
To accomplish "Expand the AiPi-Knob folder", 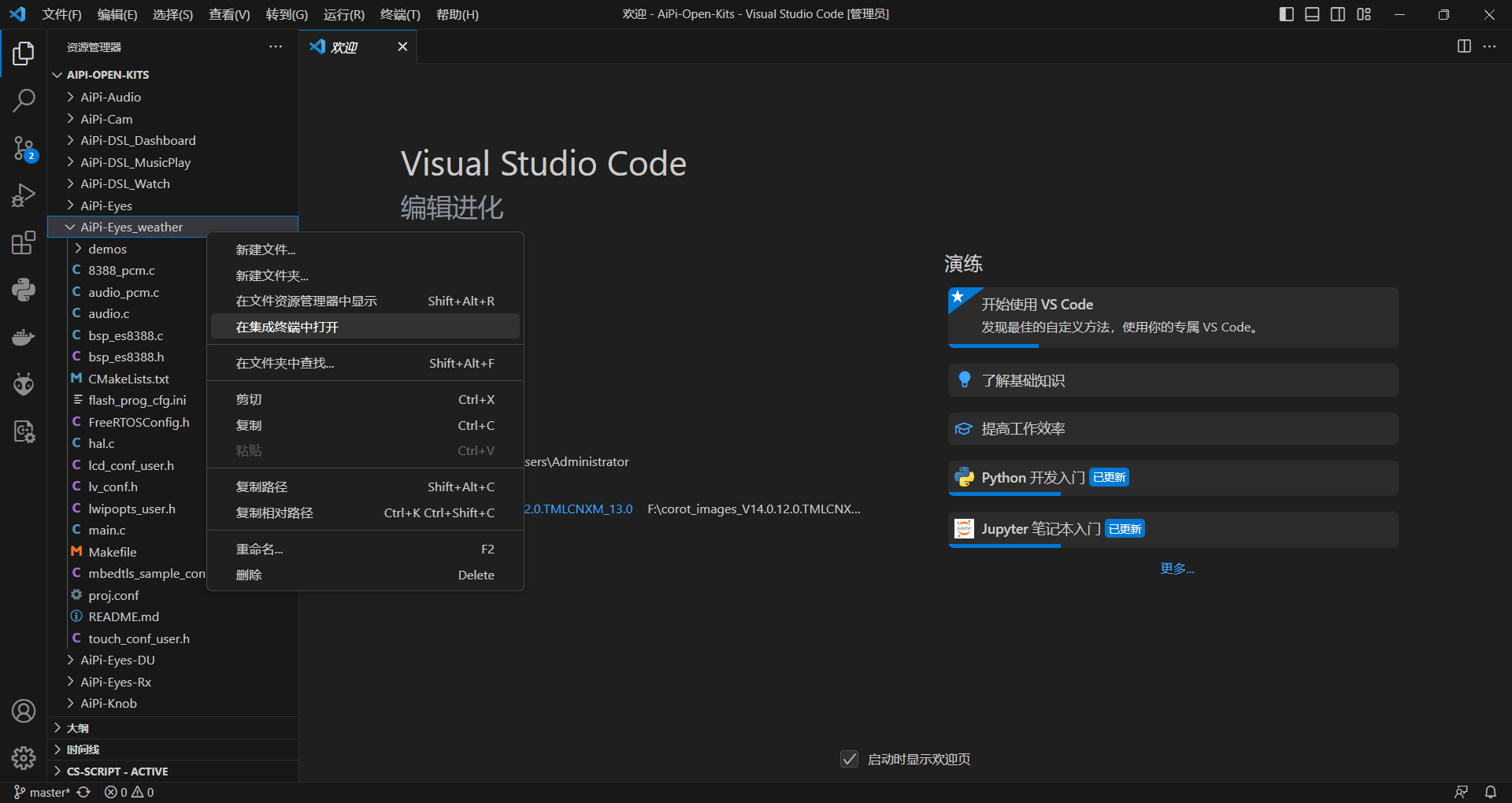I will coord(172,703).
